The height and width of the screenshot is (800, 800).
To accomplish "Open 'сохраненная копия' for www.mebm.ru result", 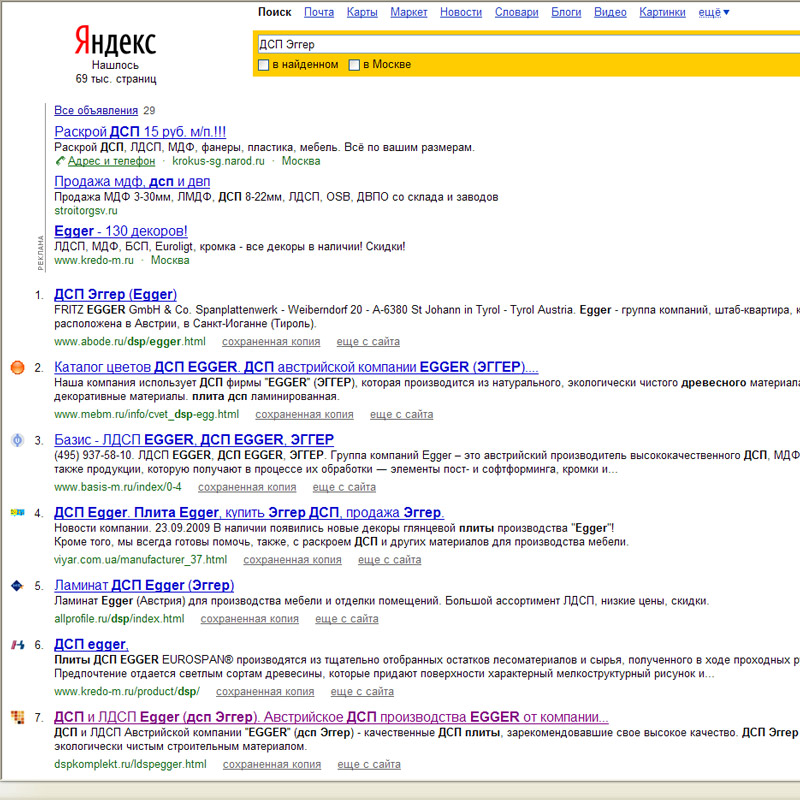I will pyautogui.click(x=304, y=415).
